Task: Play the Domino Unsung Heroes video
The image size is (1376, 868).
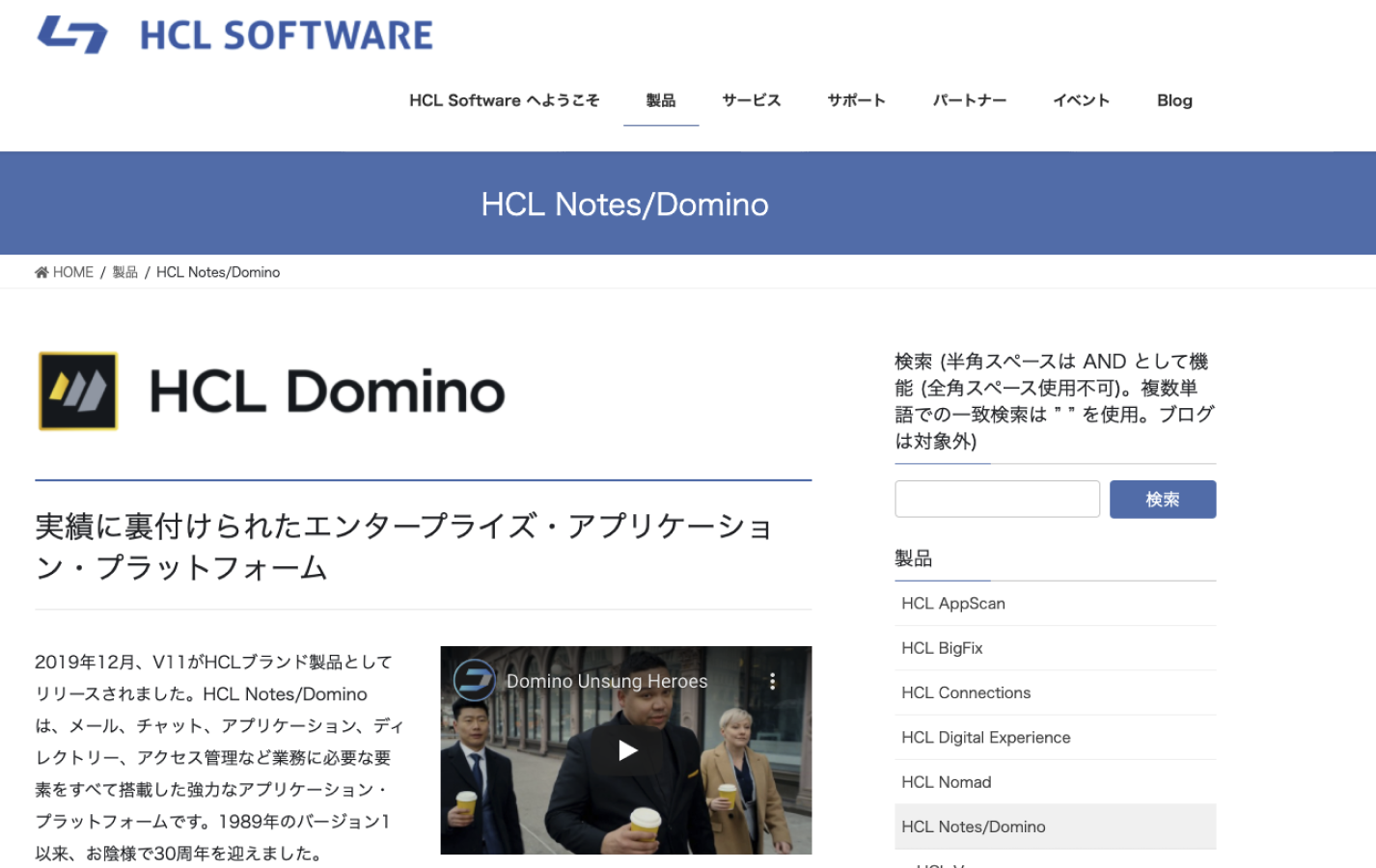Action: click(627, 750)
